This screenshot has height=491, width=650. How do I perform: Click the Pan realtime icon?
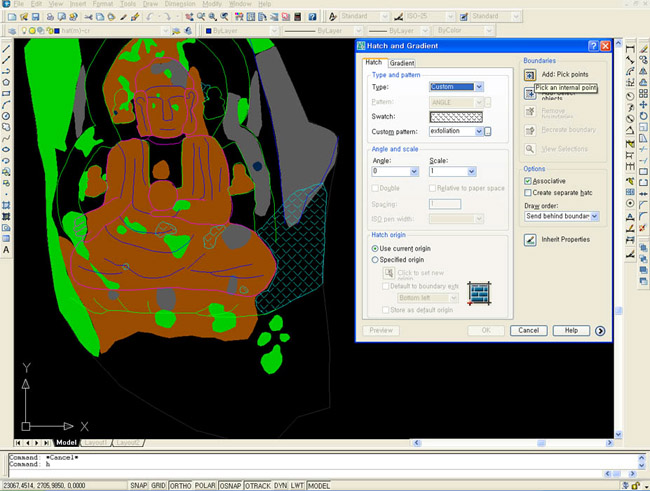pyautogui.click(x=189, y=17)
